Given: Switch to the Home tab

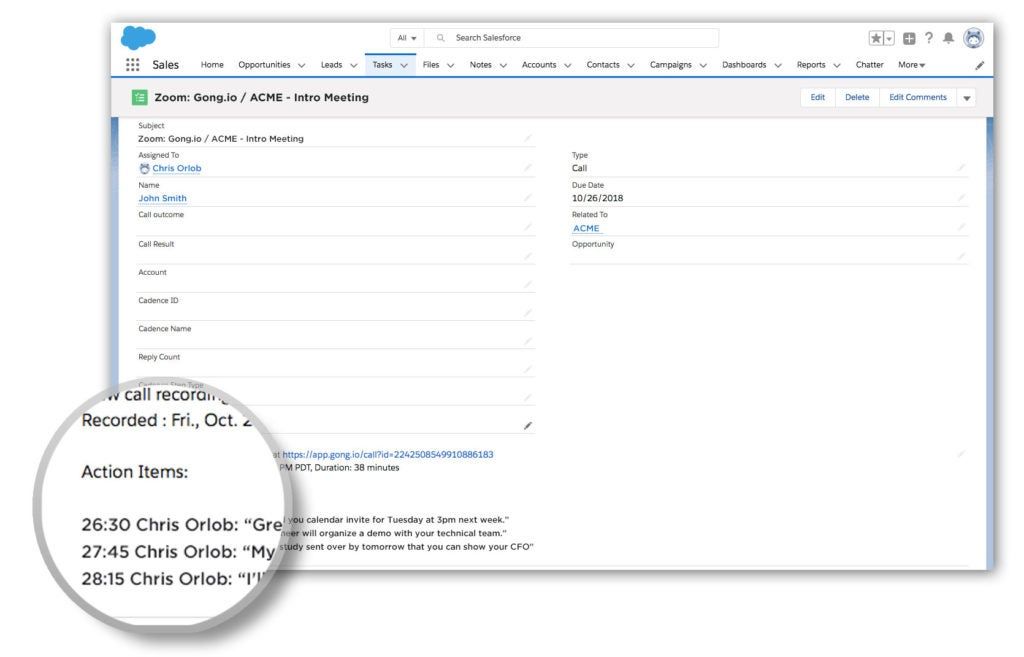Looking at the screenshot, I should 211,64.
